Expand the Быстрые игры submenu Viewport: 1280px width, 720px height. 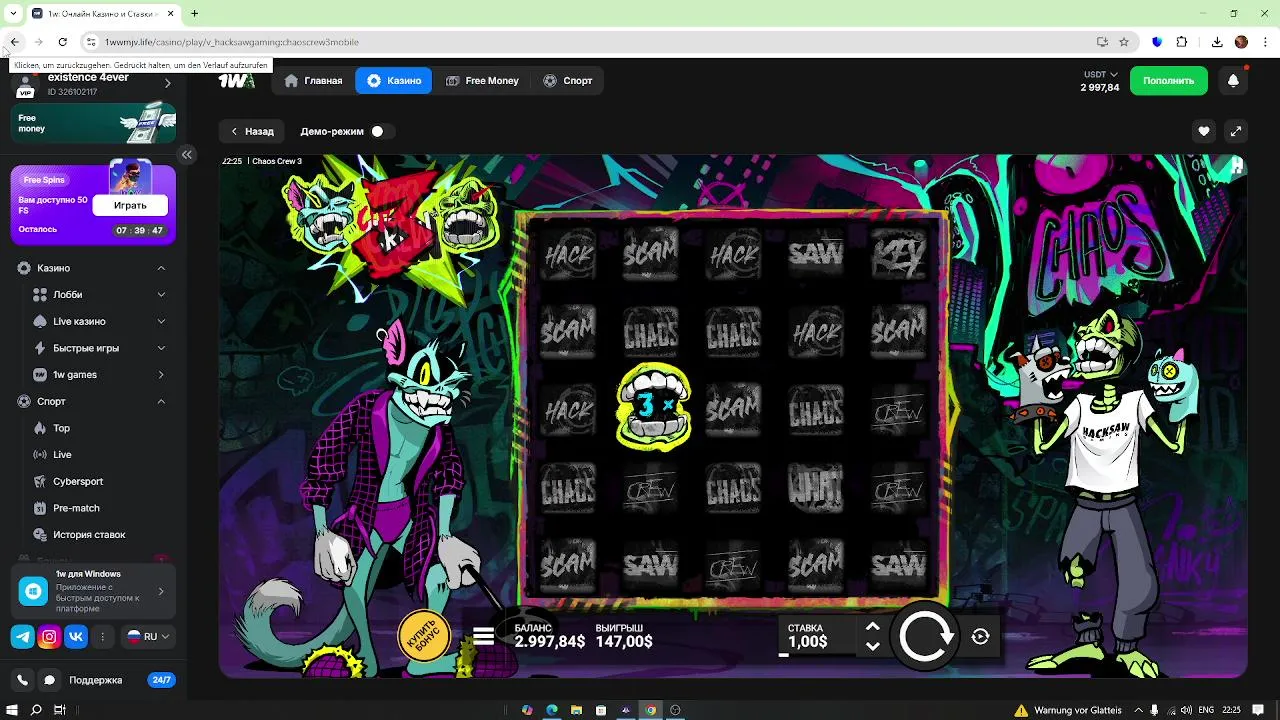pyautogui.click(x=161, y=348)
